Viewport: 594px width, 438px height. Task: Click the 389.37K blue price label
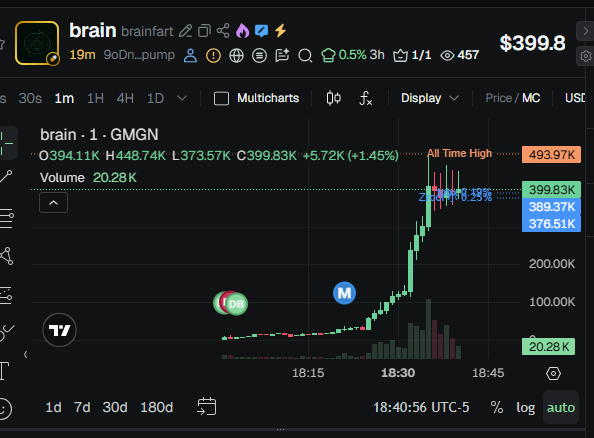[x=551, y=207]
